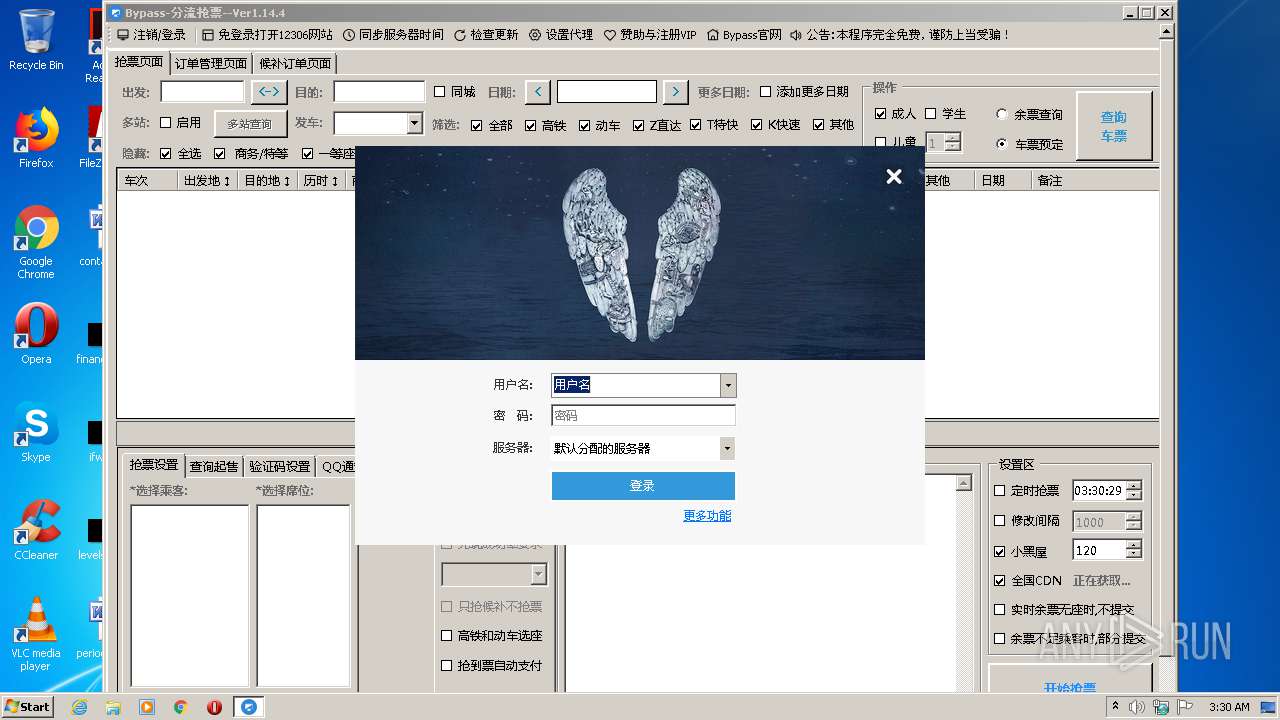Select the 抢票页面 tab

point(138,61)
